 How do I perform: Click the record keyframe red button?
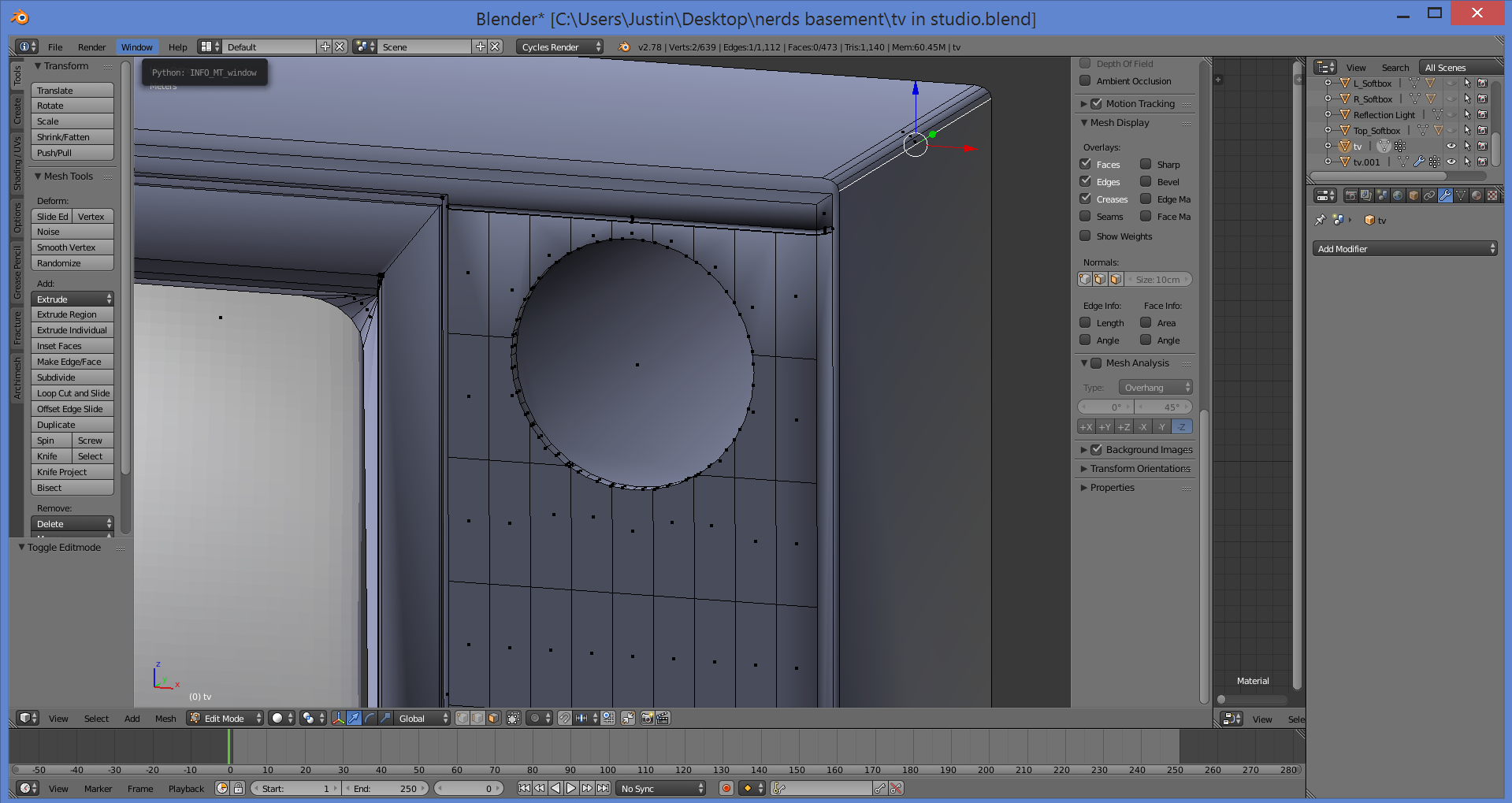pos(726,788)
